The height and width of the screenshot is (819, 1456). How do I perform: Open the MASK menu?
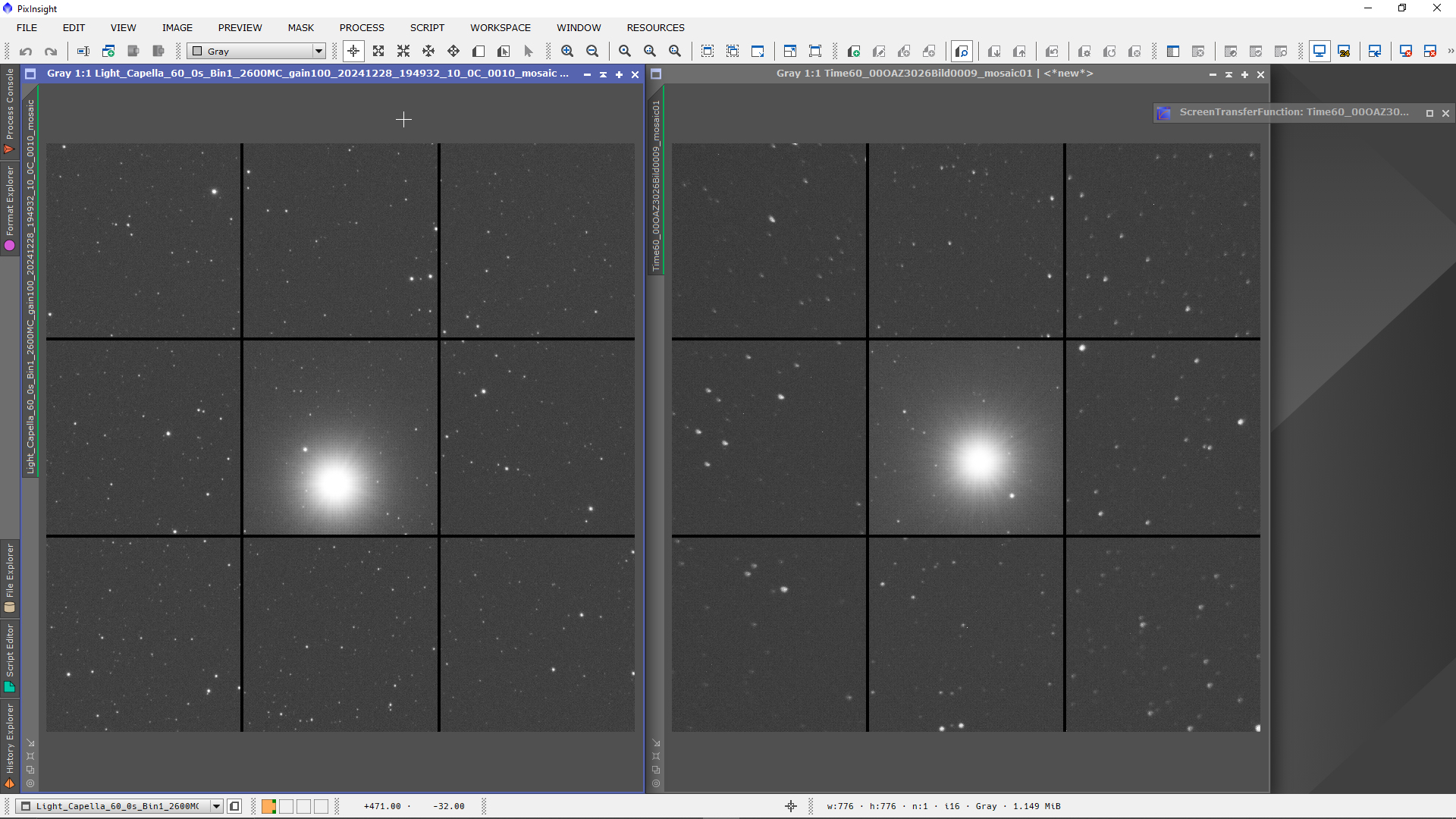point(301,27)
